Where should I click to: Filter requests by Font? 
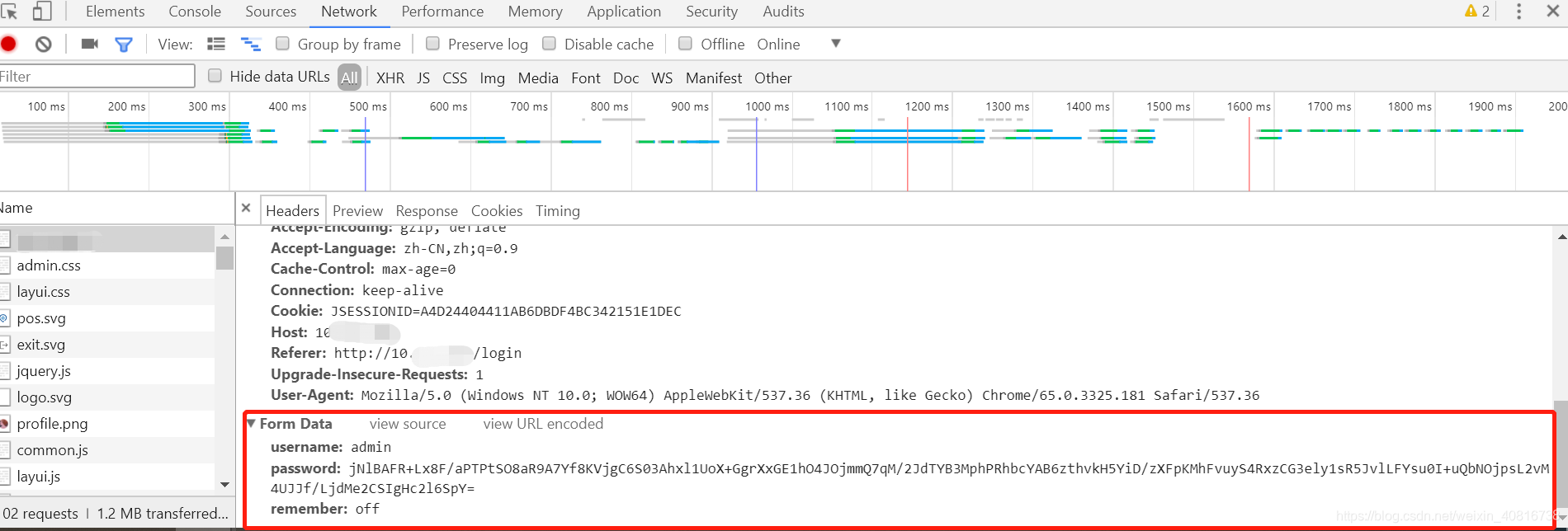click(x=586, y=78)
